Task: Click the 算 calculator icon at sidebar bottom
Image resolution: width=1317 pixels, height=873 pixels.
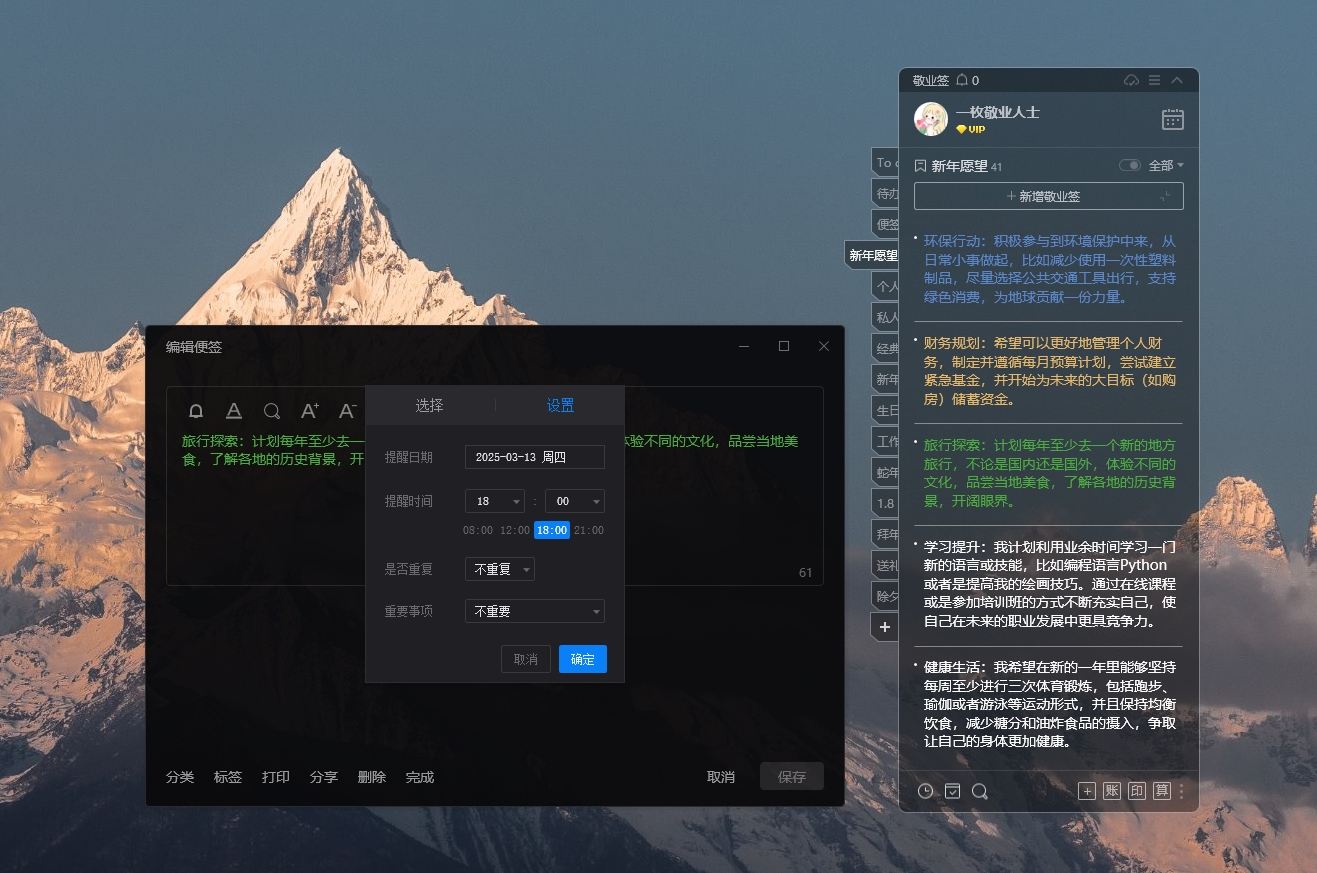Action: [x=1162, y=791]
